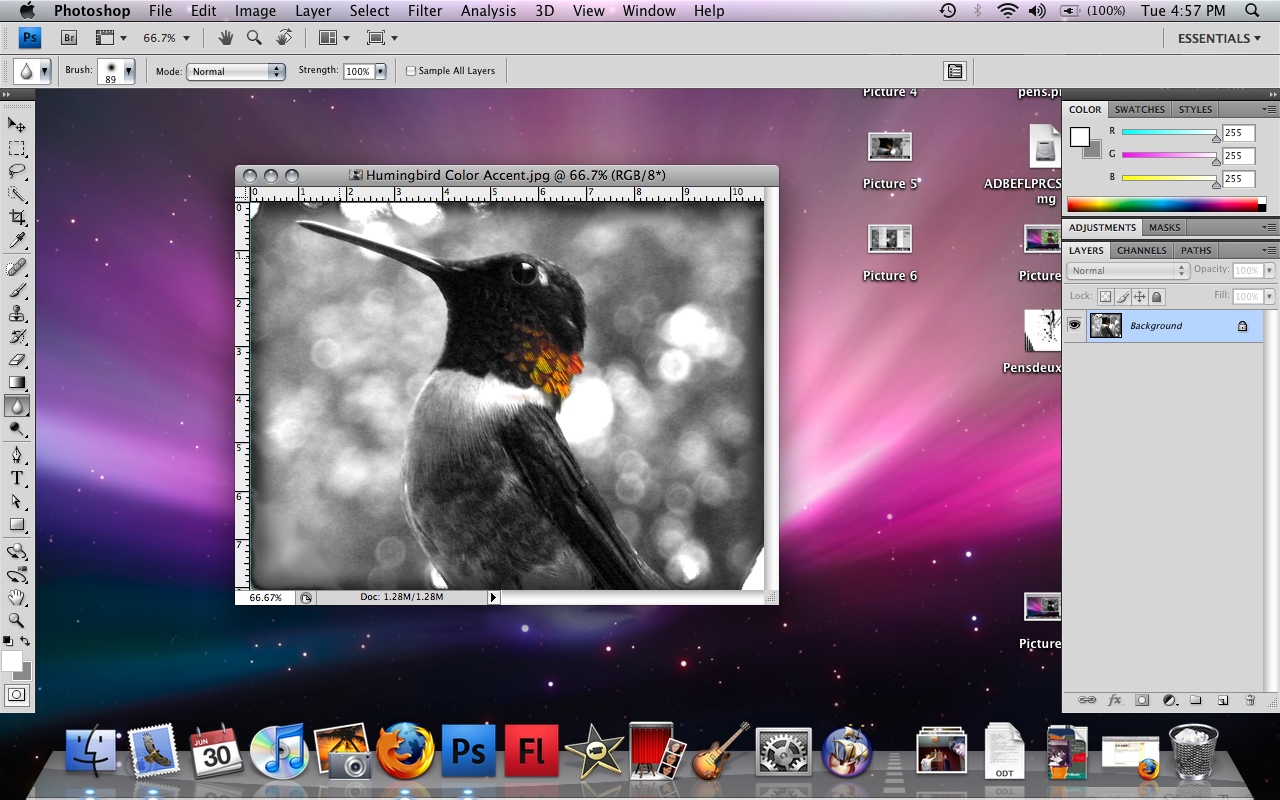The height and width of the screenshot is (800, 1280).
Task: Select the Hand tool in Tools panel
Action: [17, 598]
